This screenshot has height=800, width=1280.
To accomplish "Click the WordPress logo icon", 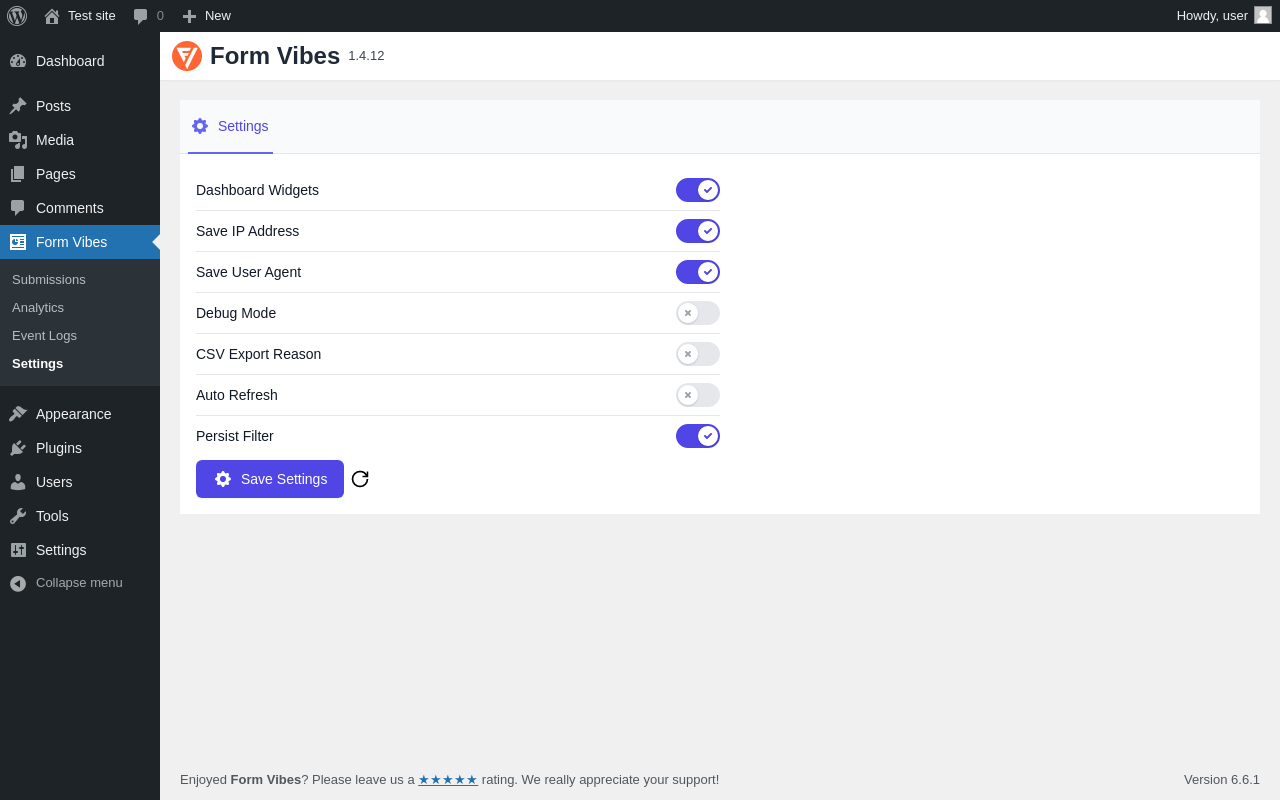I will [17, 16].
